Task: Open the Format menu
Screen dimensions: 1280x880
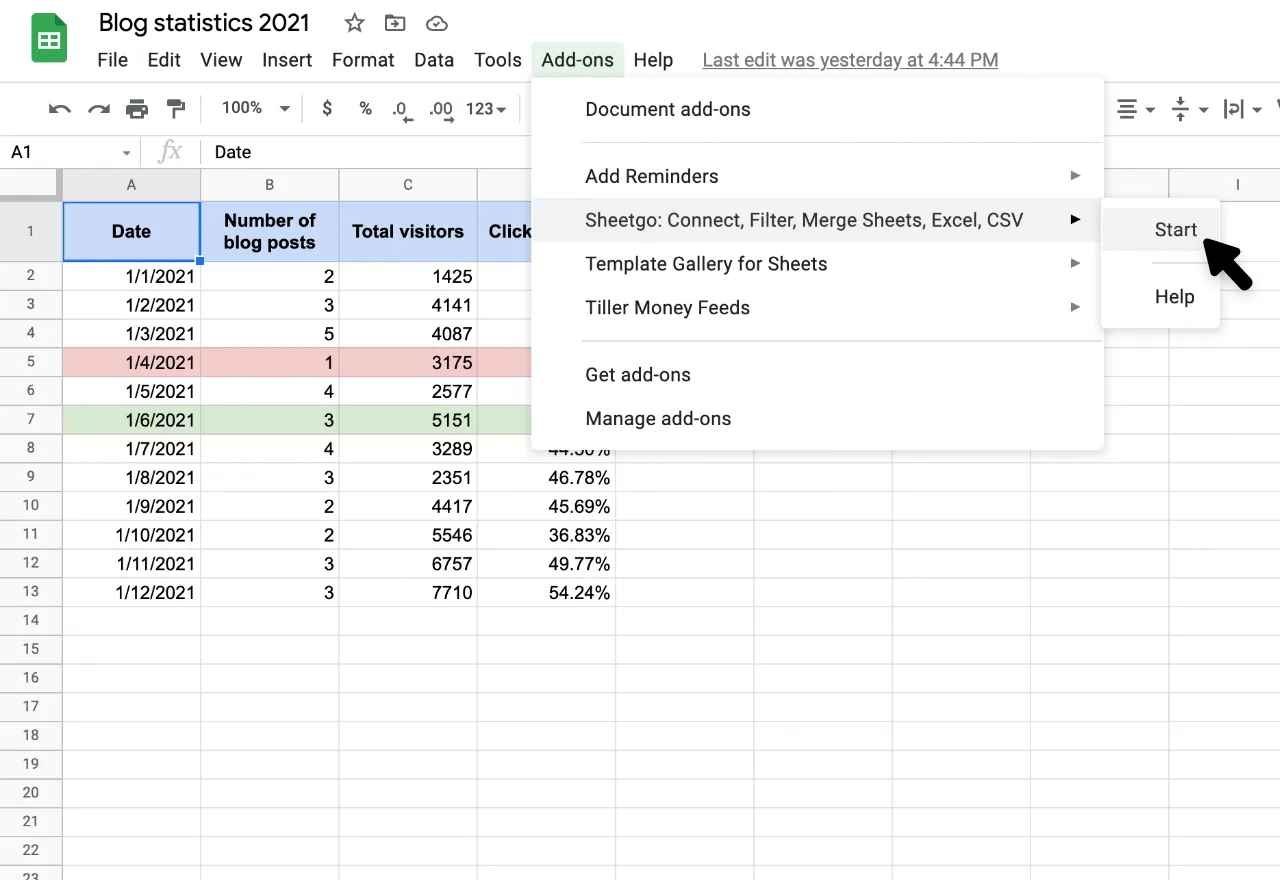Action: click(x=362, y=59)
